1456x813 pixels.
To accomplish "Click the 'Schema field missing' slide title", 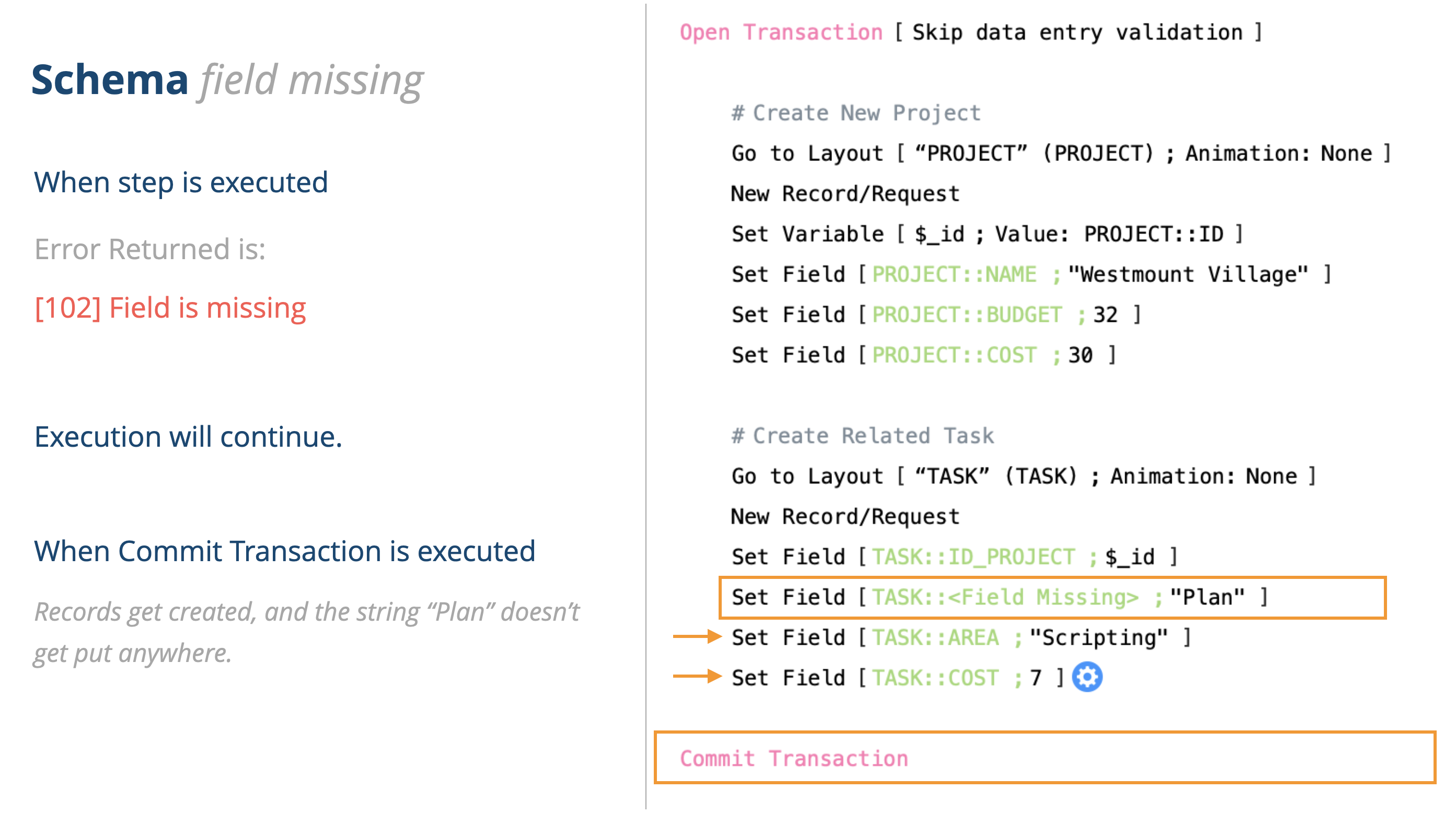I will point(227,80).
